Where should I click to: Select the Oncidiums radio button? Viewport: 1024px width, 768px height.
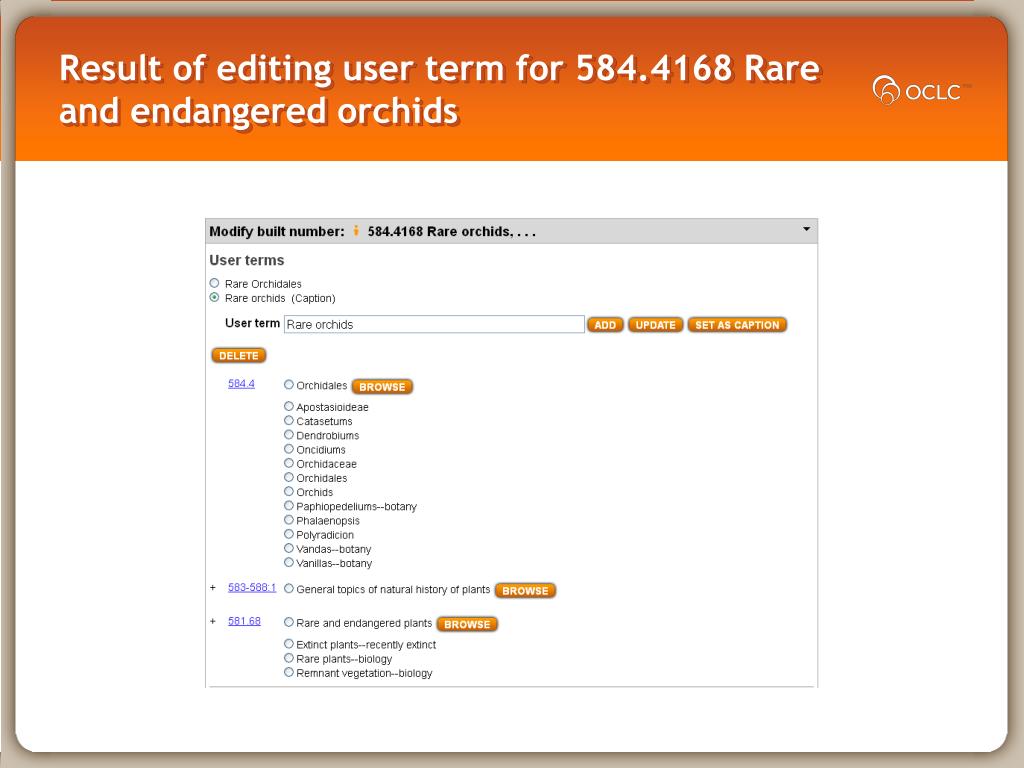(289, 449)
